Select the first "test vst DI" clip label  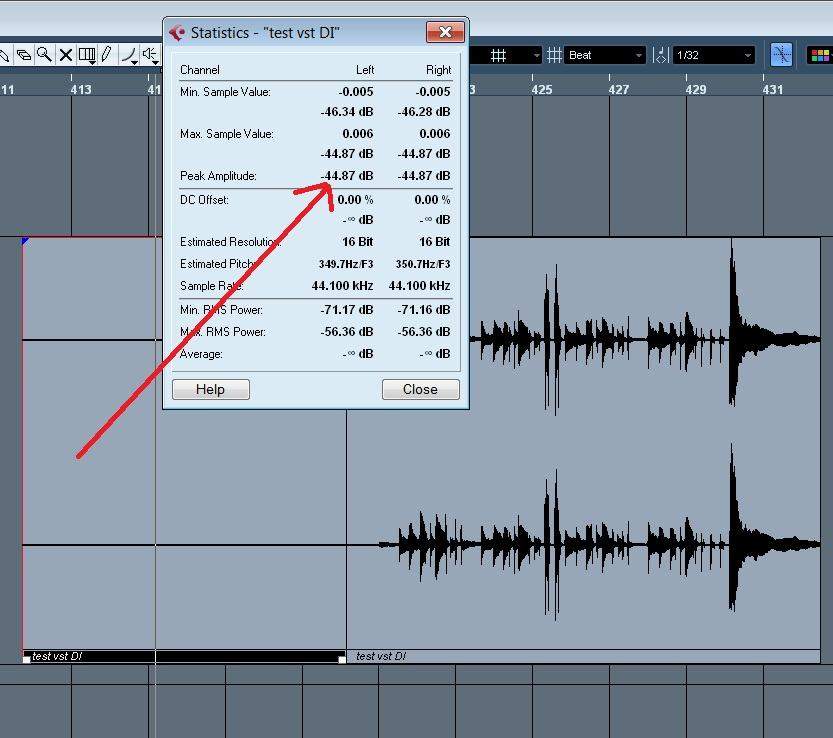point(58,656)
